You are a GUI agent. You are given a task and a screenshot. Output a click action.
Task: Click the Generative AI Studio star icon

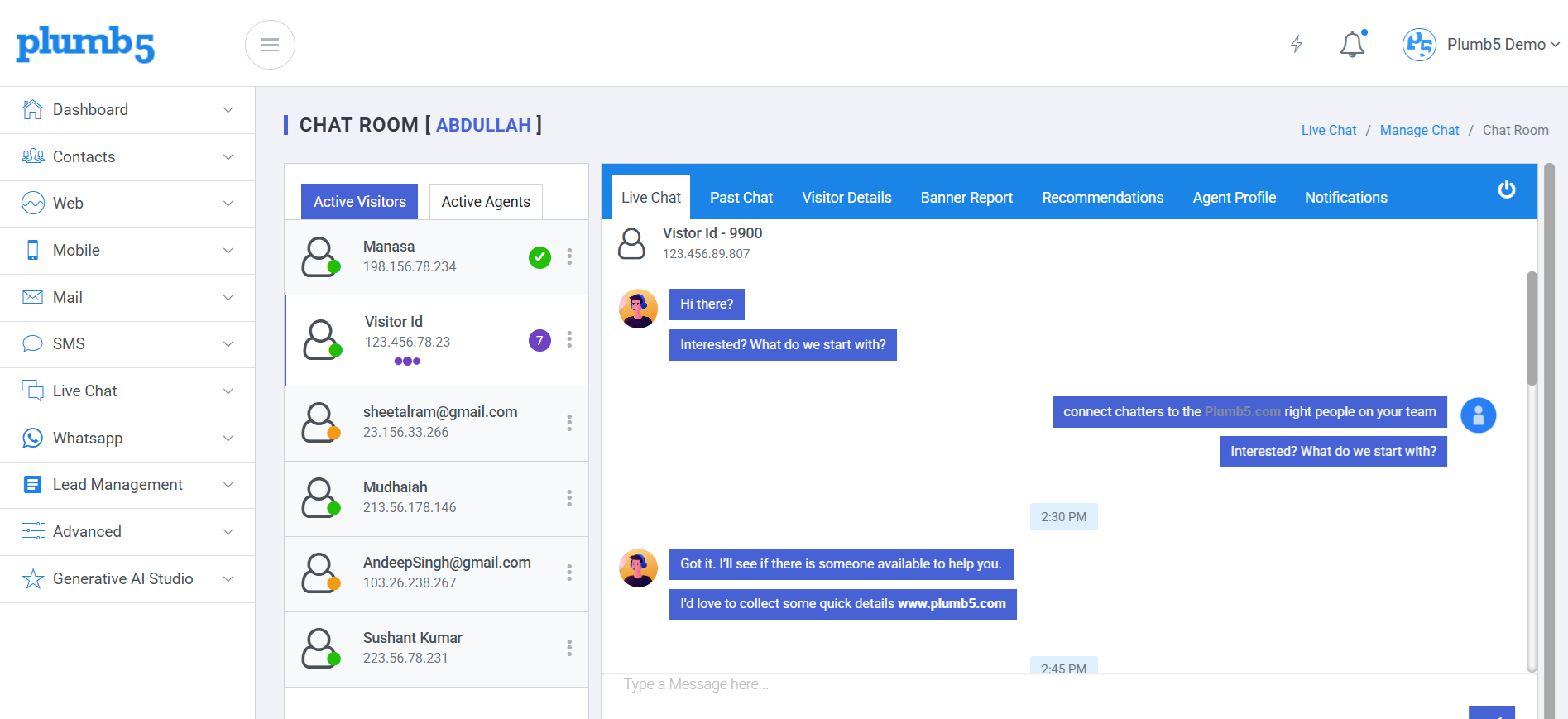click(32, 578)
